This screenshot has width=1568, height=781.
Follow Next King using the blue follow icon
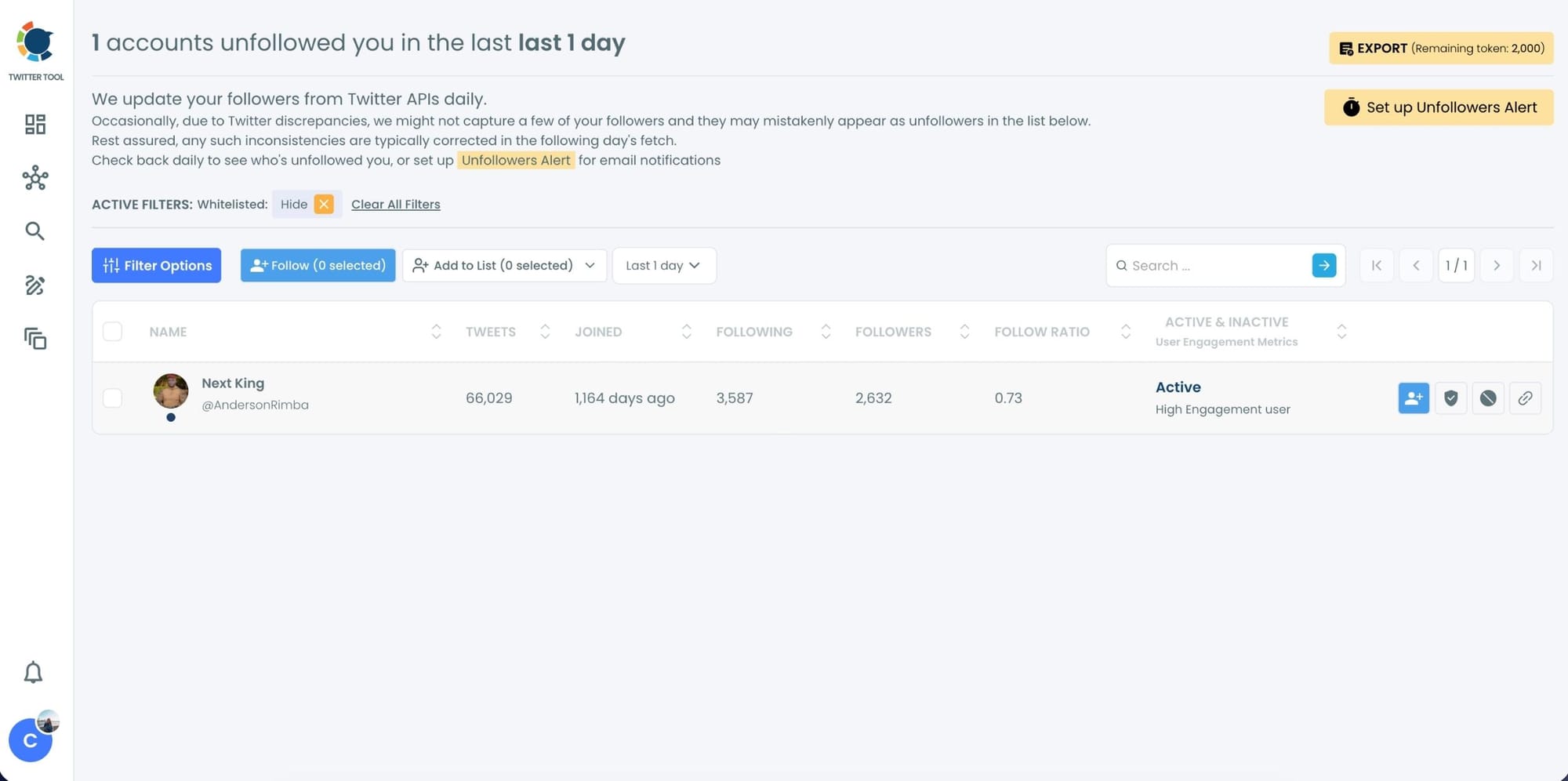tap(1413, 398)
